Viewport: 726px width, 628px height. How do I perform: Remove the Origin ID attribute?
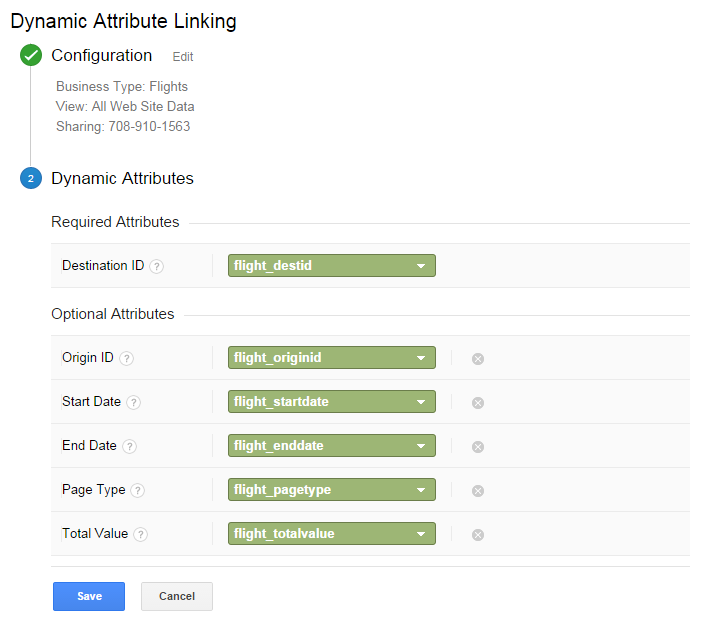478,358
